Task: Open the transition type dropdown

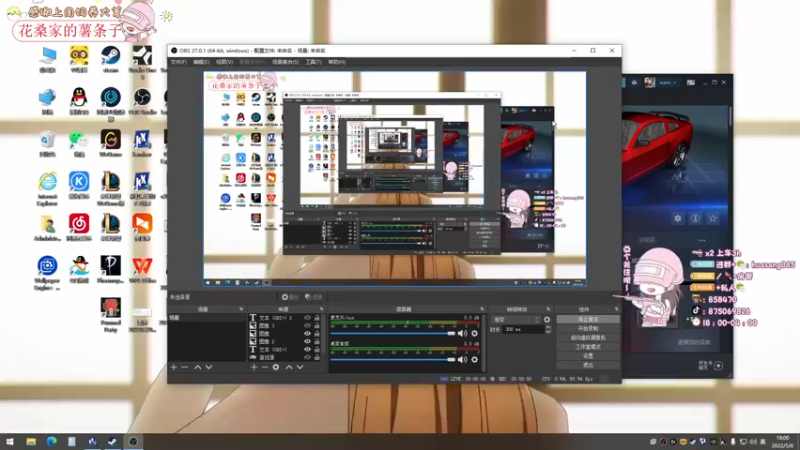Action: 515,320
